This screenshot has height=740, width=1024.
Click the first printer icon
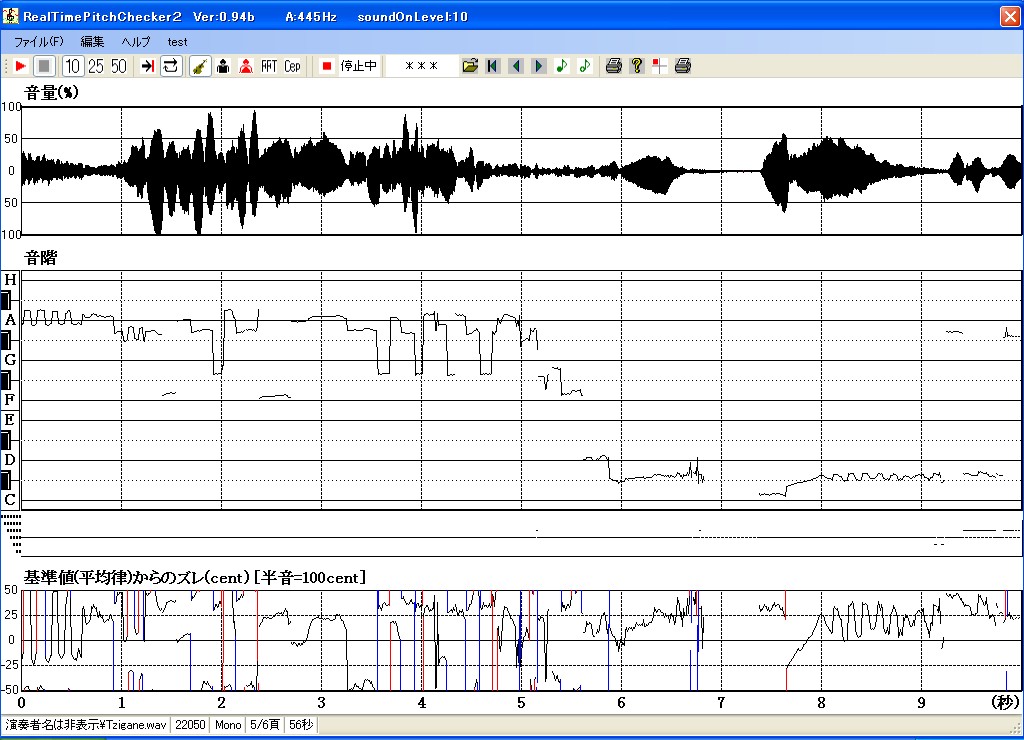click(613, 66)
